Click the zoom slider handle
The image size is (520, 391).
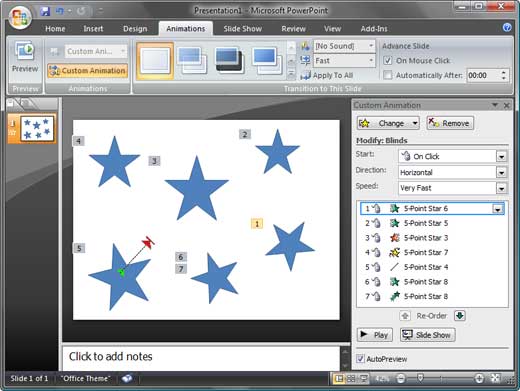tap(421, 378)
